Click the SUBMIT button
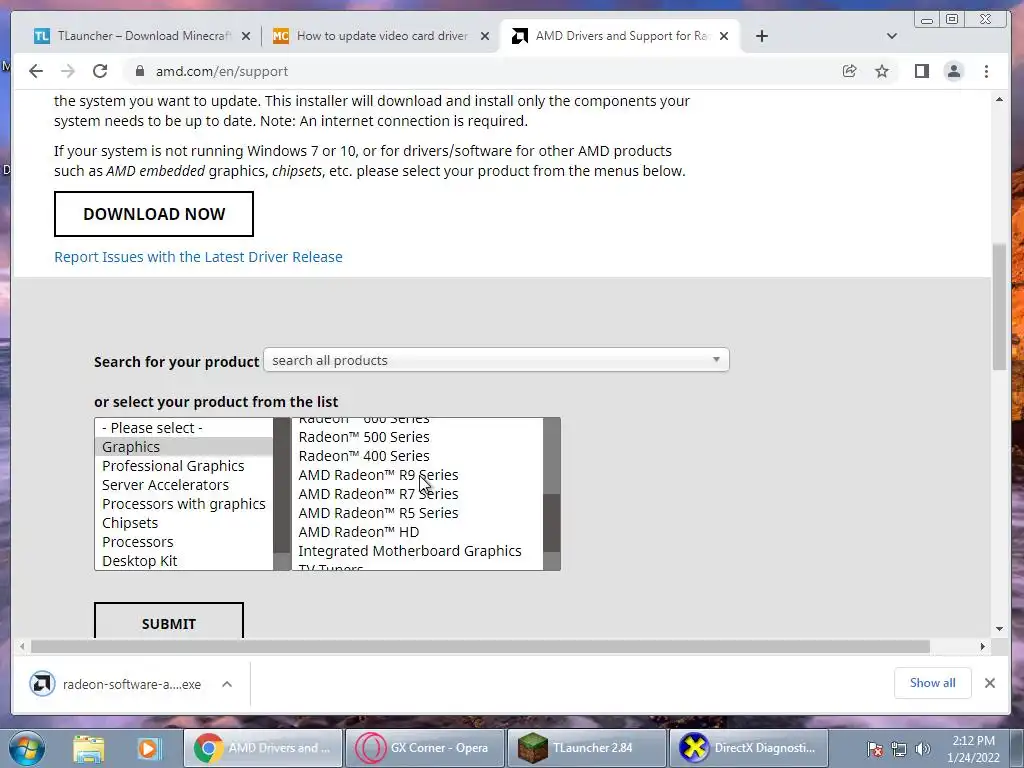1024x768 pixels. (168, 620)
